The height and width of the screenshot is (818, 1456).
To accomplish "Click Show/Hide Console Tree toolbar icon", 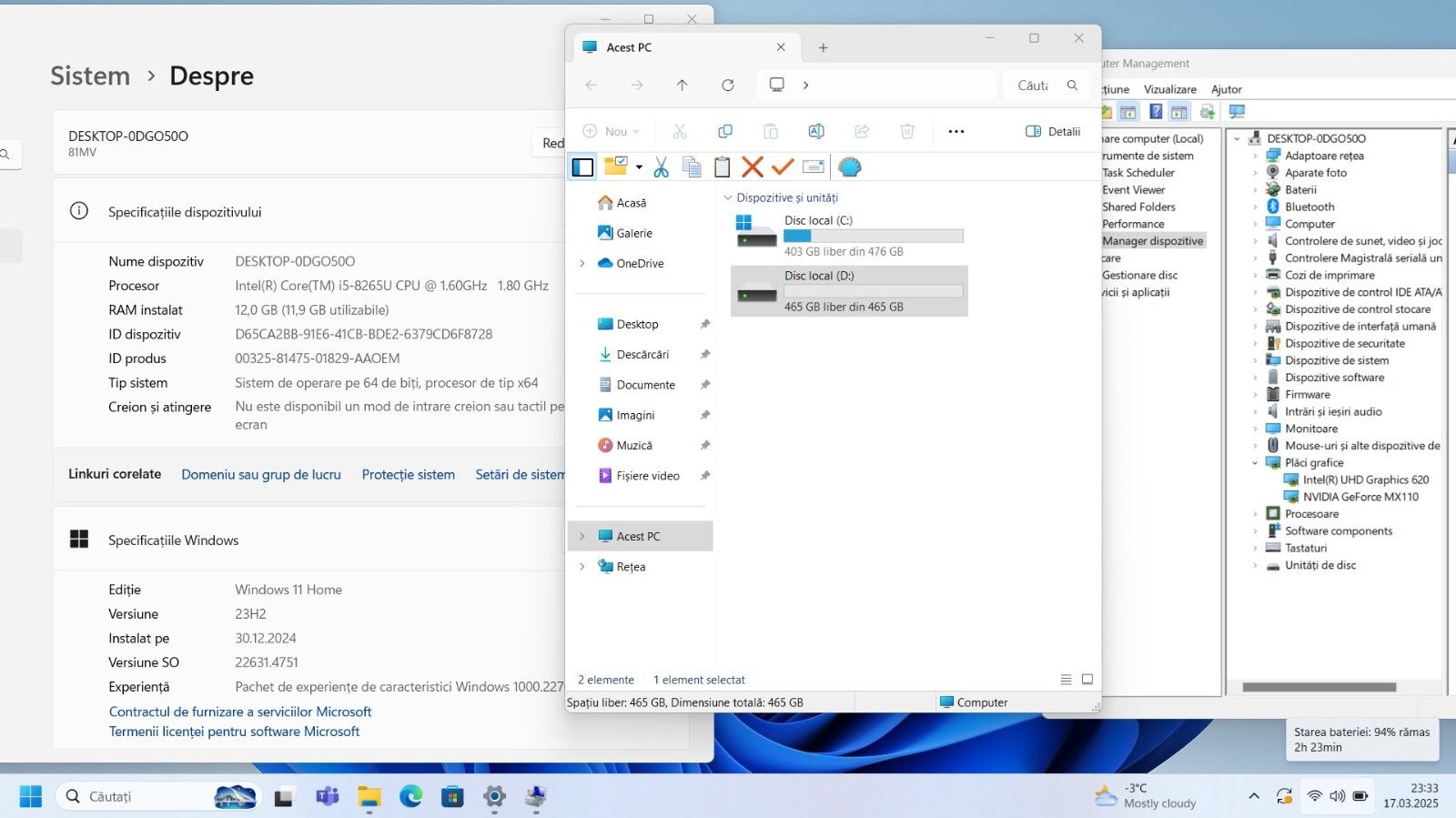I will pyautogui.click(x=1128, y=111).
